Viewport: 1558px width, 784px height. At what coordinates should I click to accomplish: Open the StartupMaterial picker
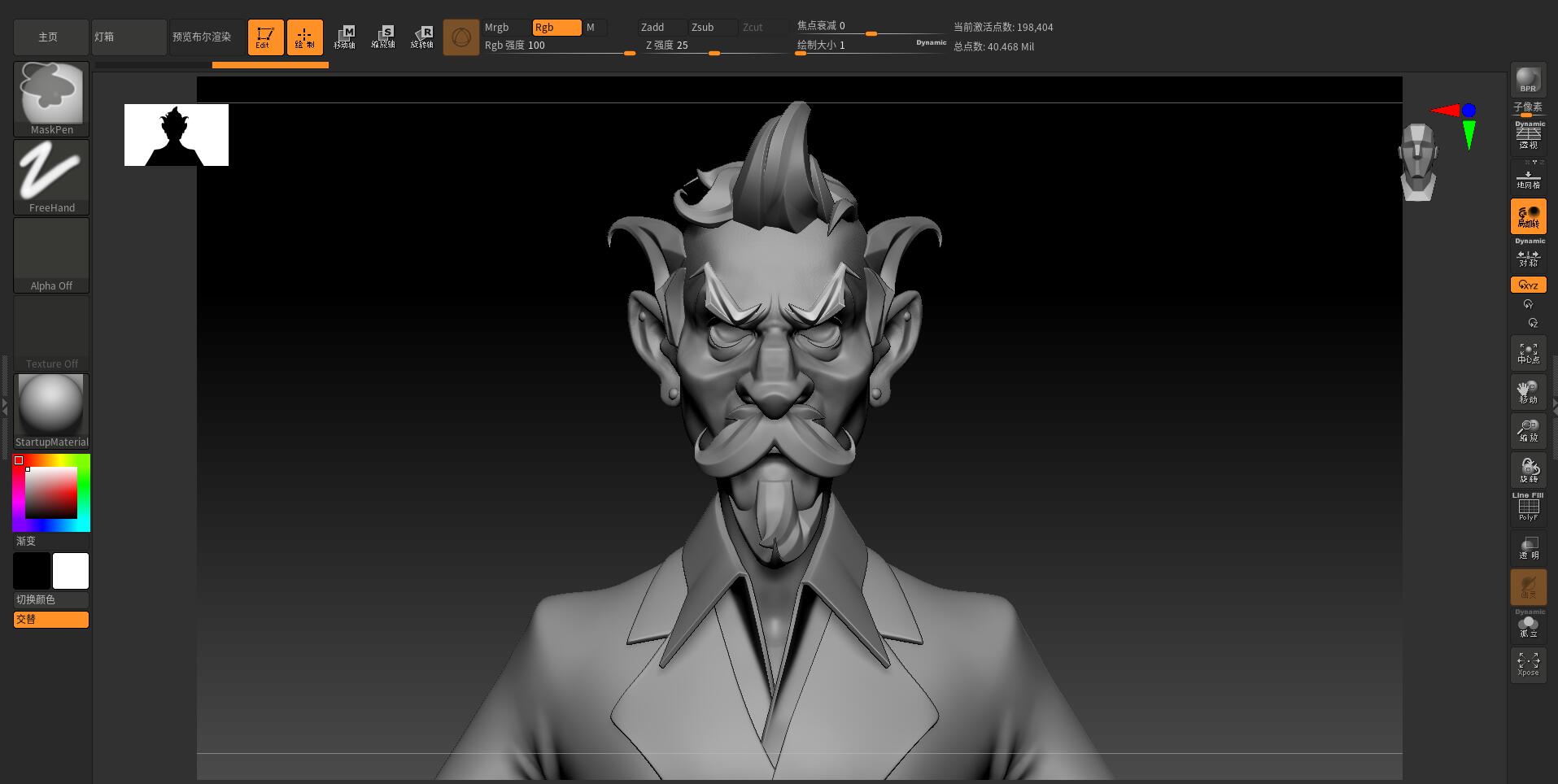51,411
